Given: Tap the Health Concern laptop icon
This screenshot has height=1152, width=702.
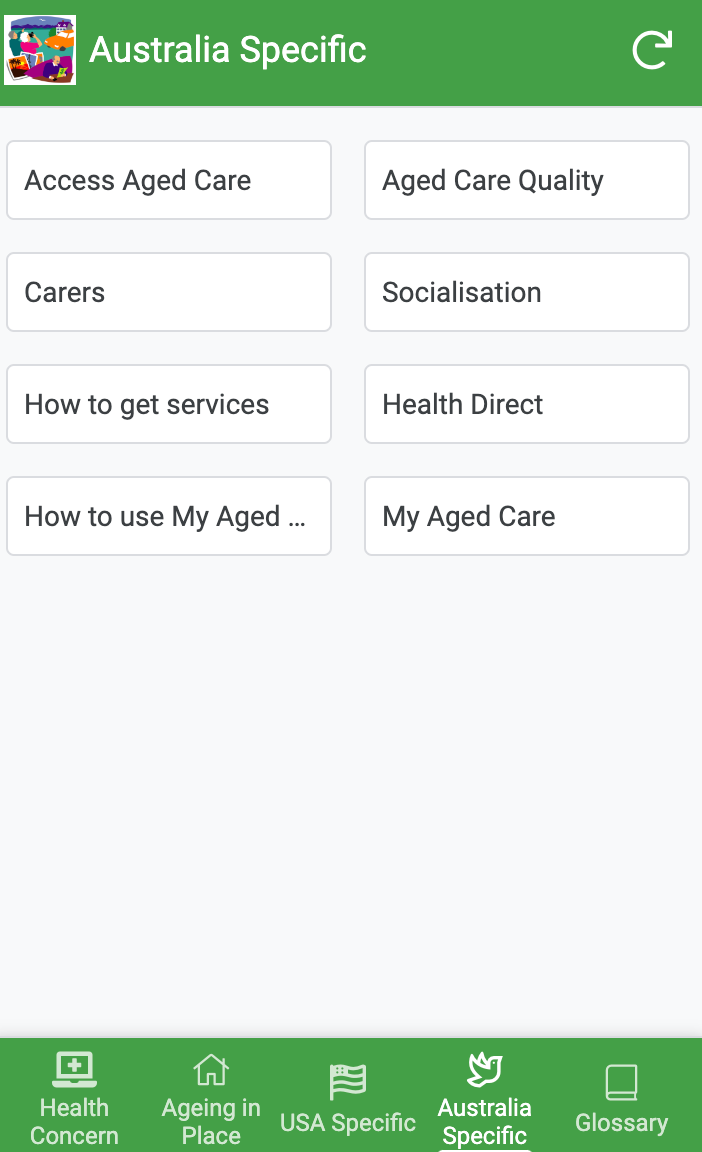Looking at the screenshot, I should click(74, 1070).
